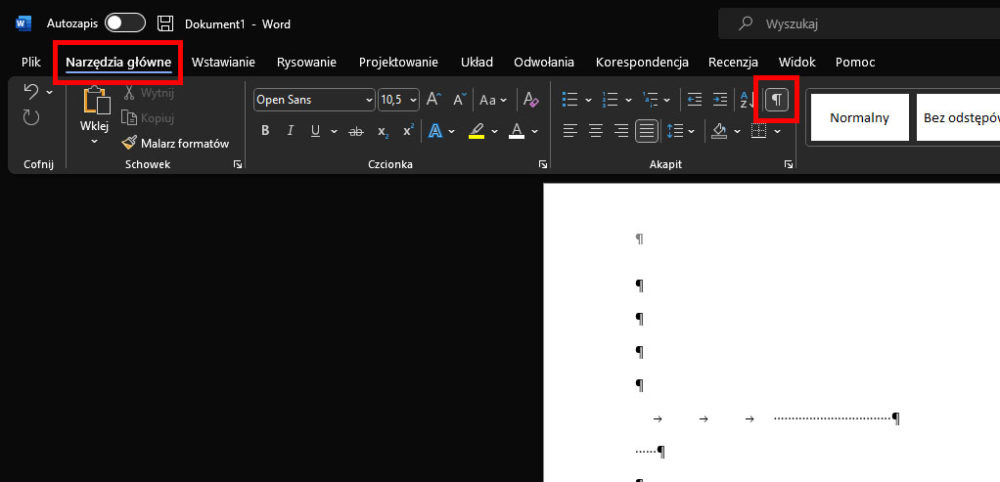The height and width of the screenshot is (482, 1000).
Task: Open the Układ tab
Action: pos(476,62)
